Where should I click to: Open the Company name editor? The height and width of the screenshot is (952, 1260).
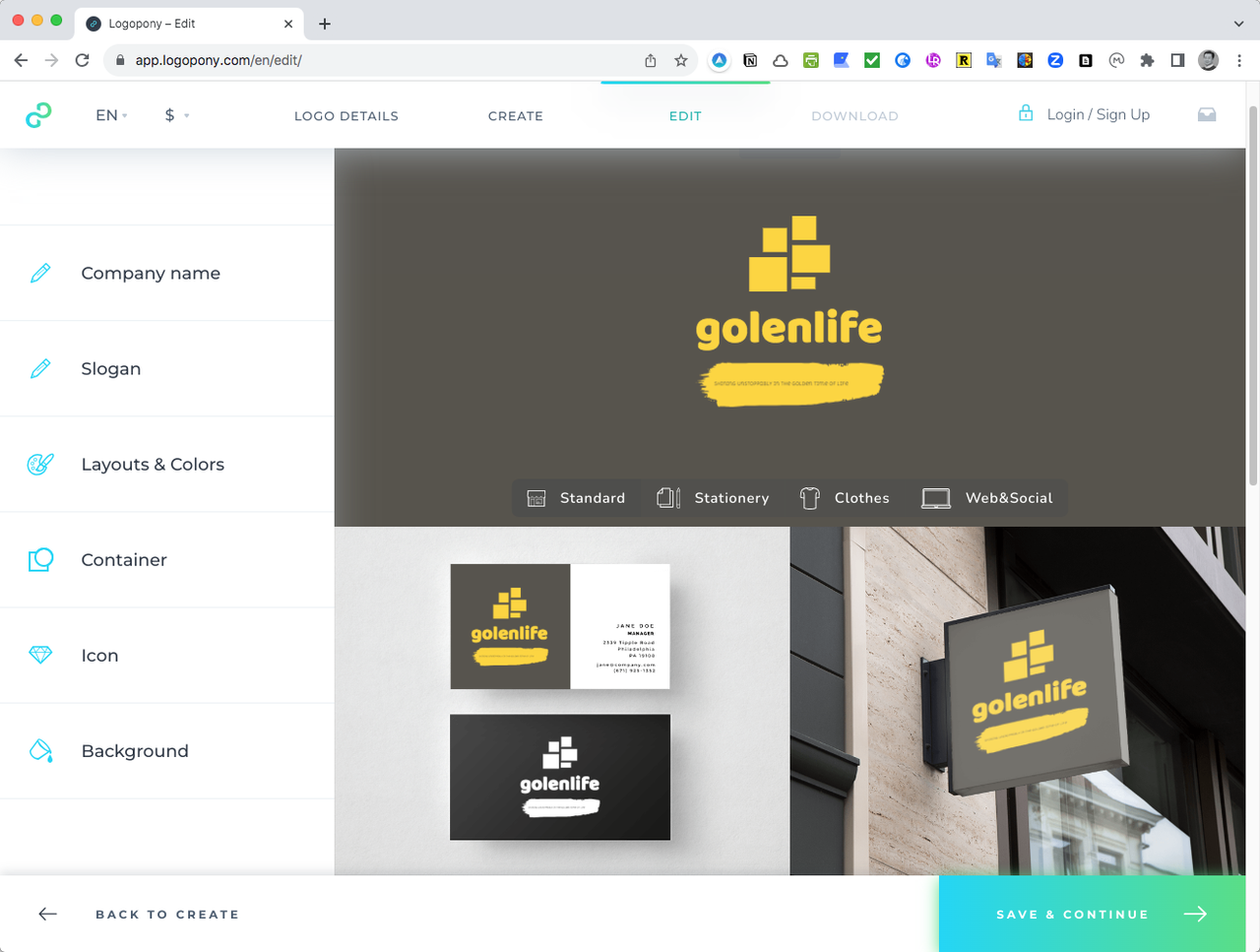167,273
